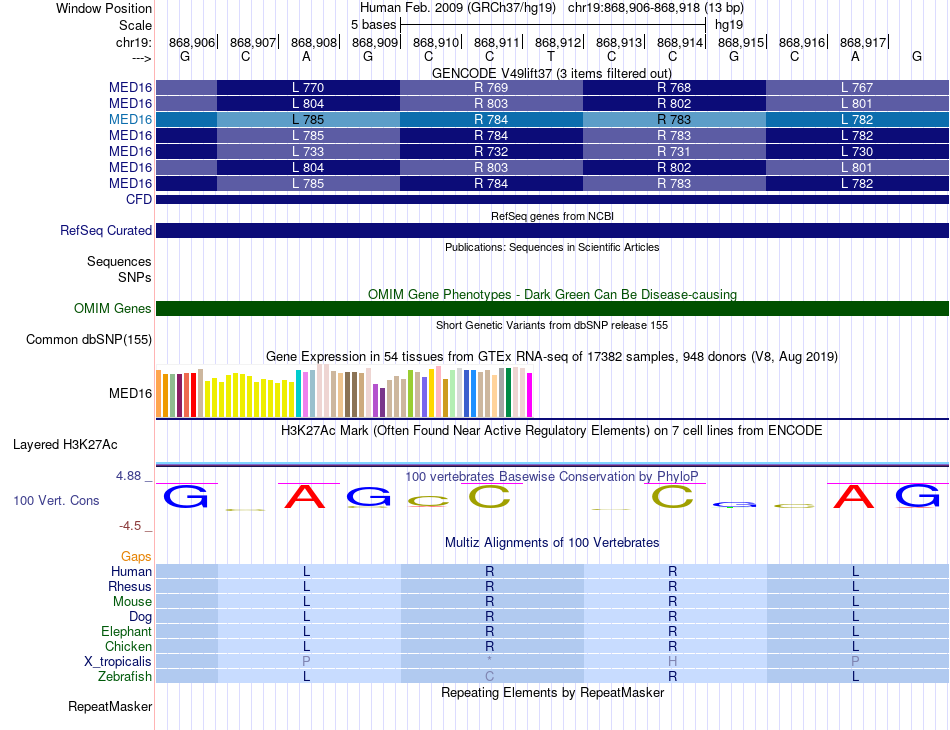Click the Window Position label

[104, 8]
